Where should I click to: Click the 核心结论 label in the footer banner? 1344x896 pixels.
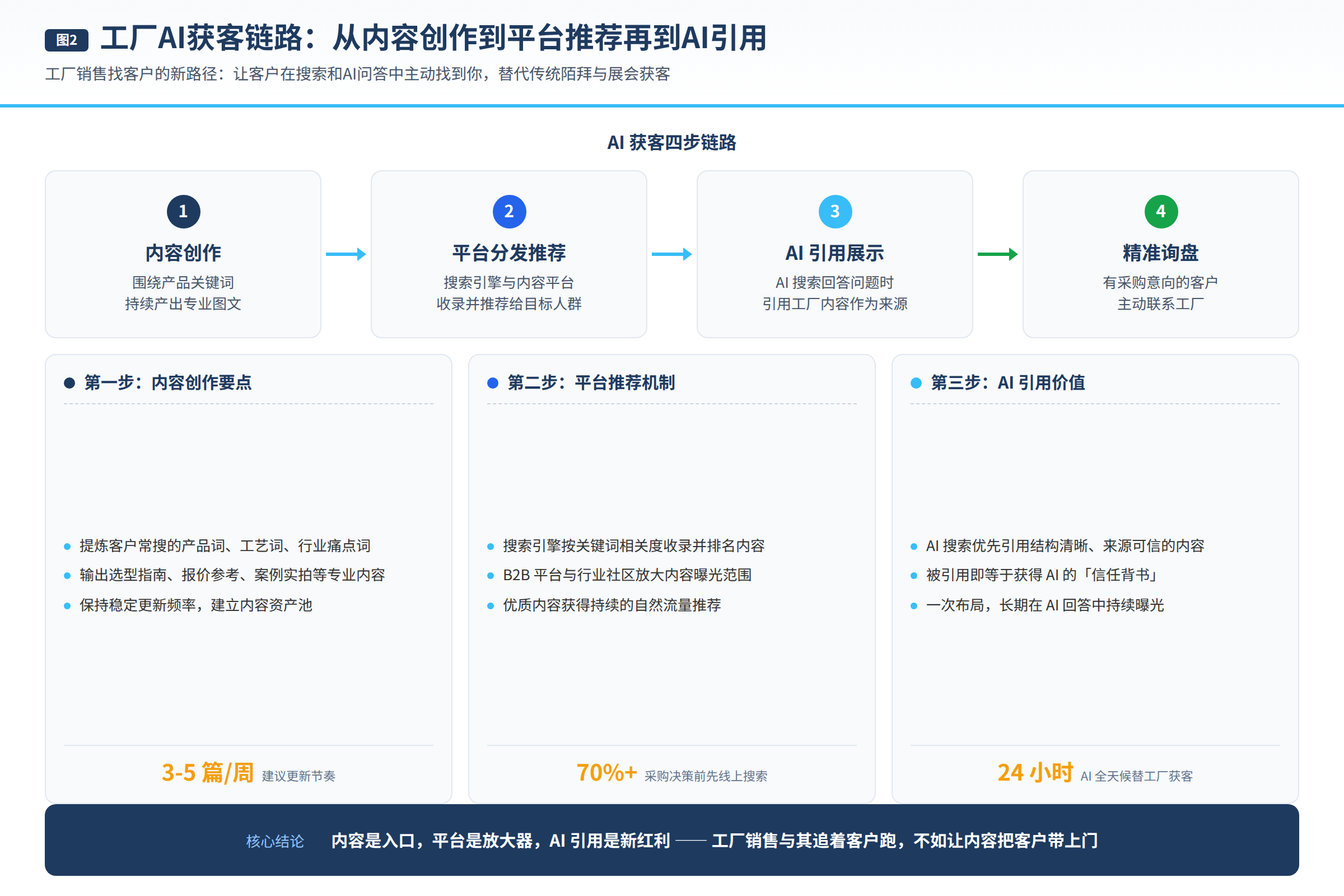pyautogui.click(x=276, y=841)
